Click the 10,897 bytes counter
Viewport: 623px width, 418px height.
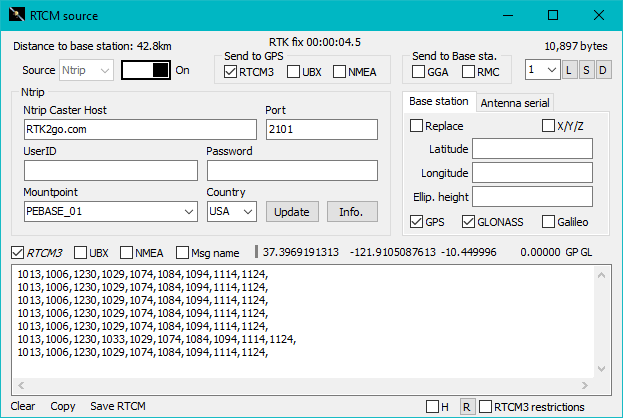(x=576, y=46)
